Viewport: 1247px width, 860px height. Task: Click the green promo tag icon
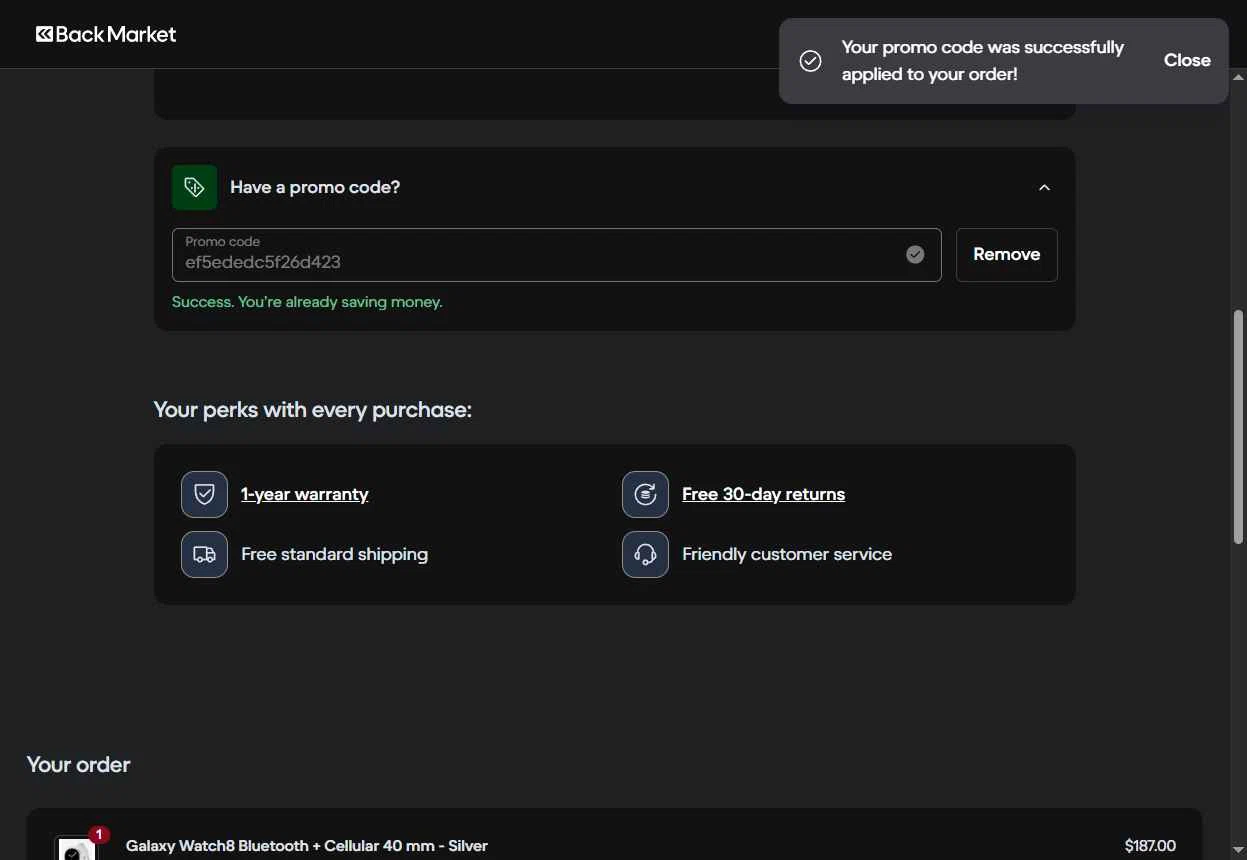[194, 187]
